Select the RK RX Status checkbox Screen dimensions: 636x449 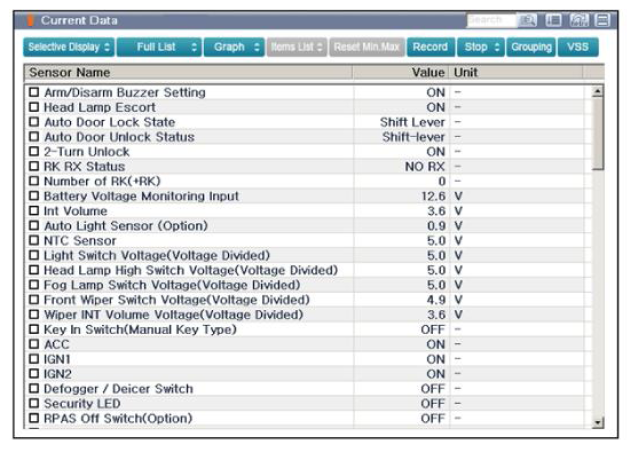pos(34,166)
